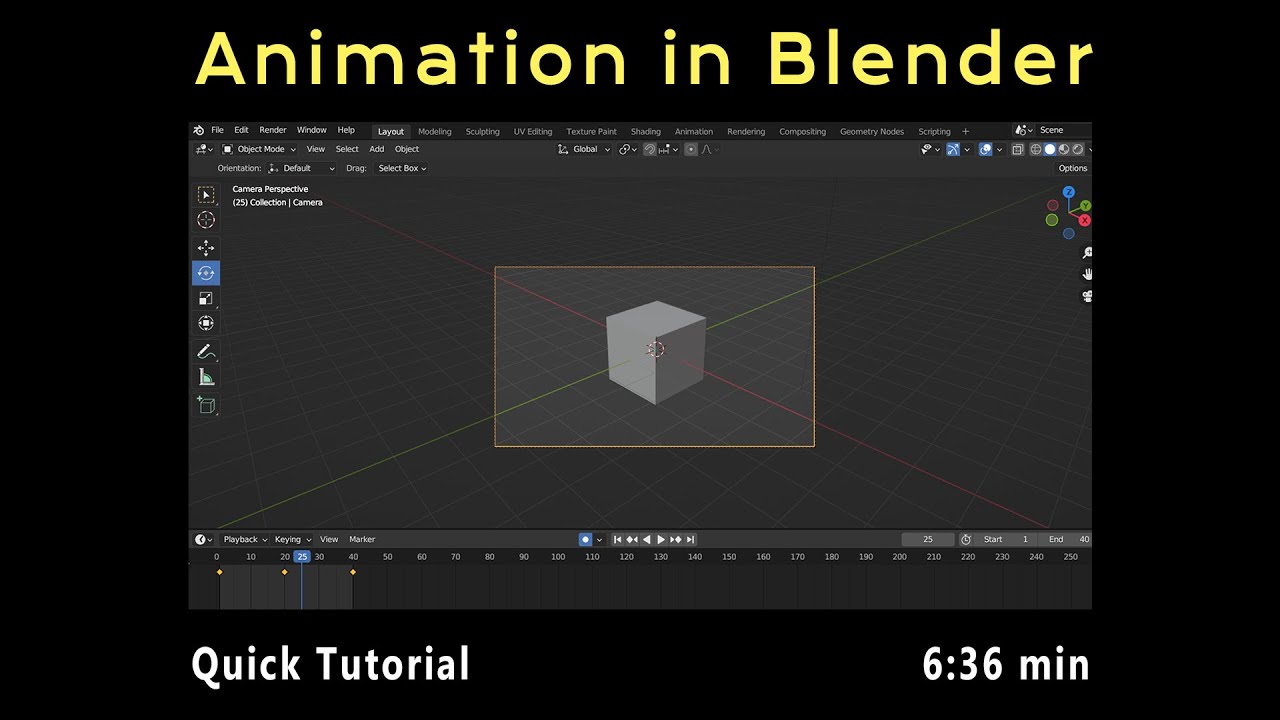Click the pan view hand icon
Viewport: 1280px width, 720px height.
point(1086,274)
